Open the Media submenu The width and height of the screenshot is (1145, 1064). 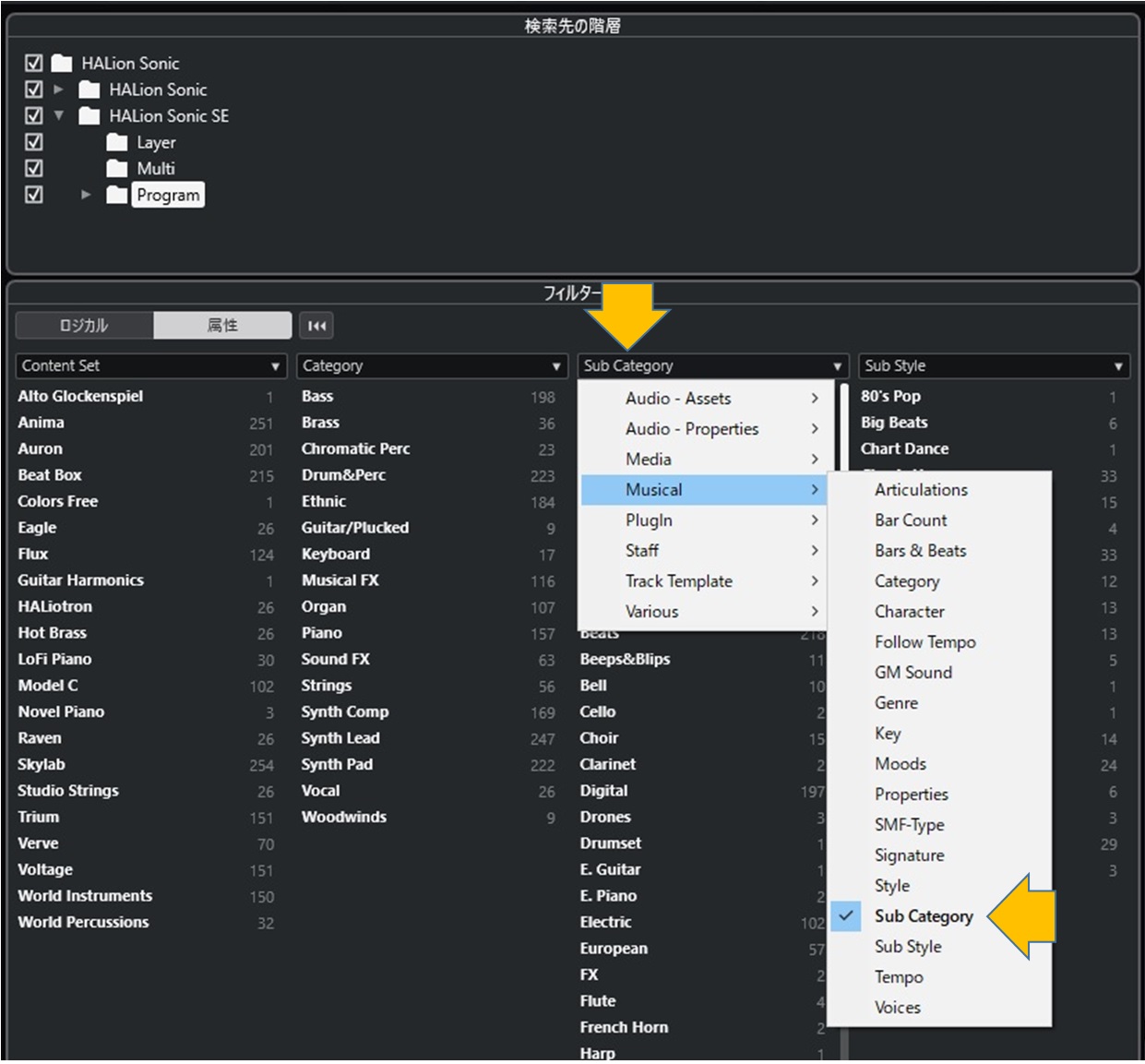click(703, 460)
